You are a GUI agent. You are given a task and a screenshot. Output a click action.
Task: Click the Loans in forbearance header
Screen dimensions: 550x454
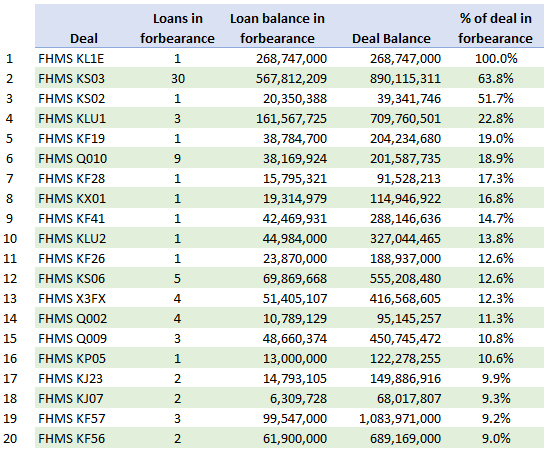coord(177,28)
